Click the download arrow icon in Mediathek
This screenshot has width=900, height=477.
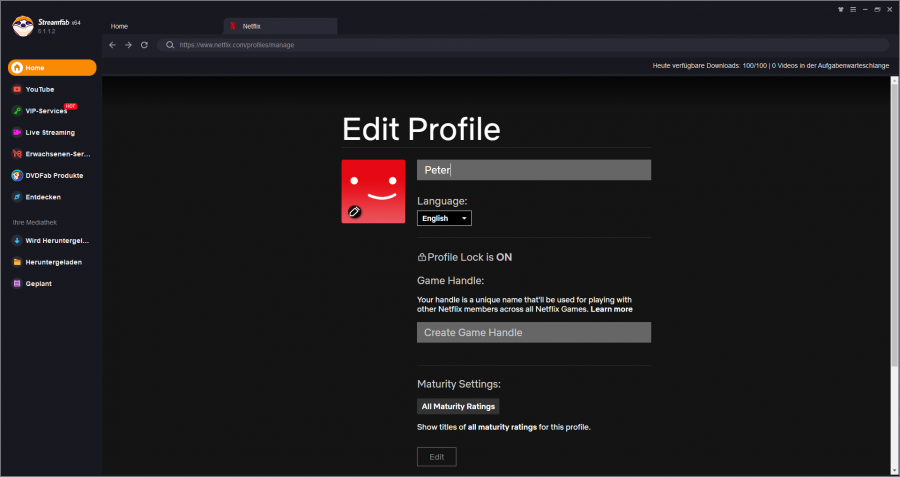click(x=17, y=241)
